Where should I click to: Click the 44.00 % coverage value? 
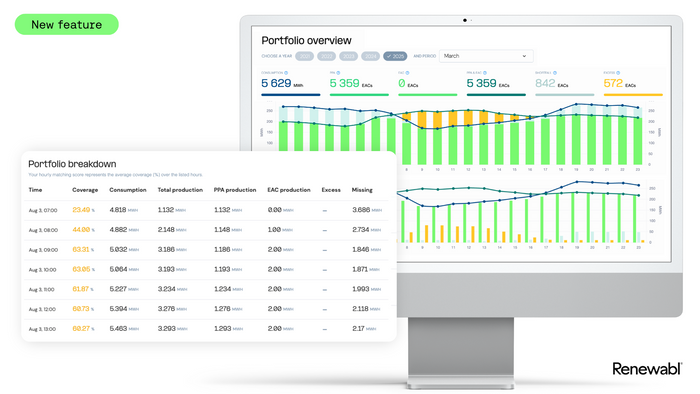pyautogui.click(x=83, y=230)
